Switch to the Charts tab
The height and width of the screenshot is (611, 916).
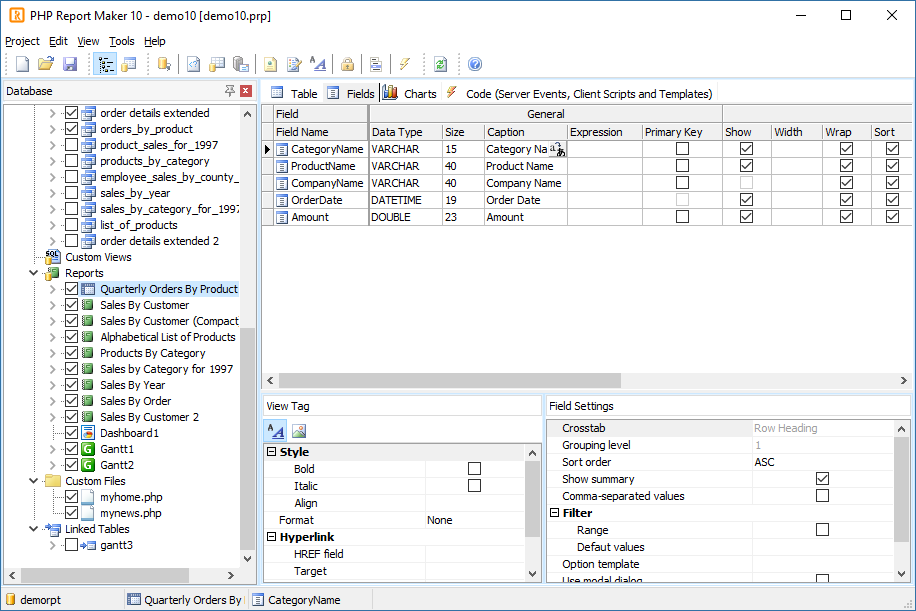tap(410, 93)
